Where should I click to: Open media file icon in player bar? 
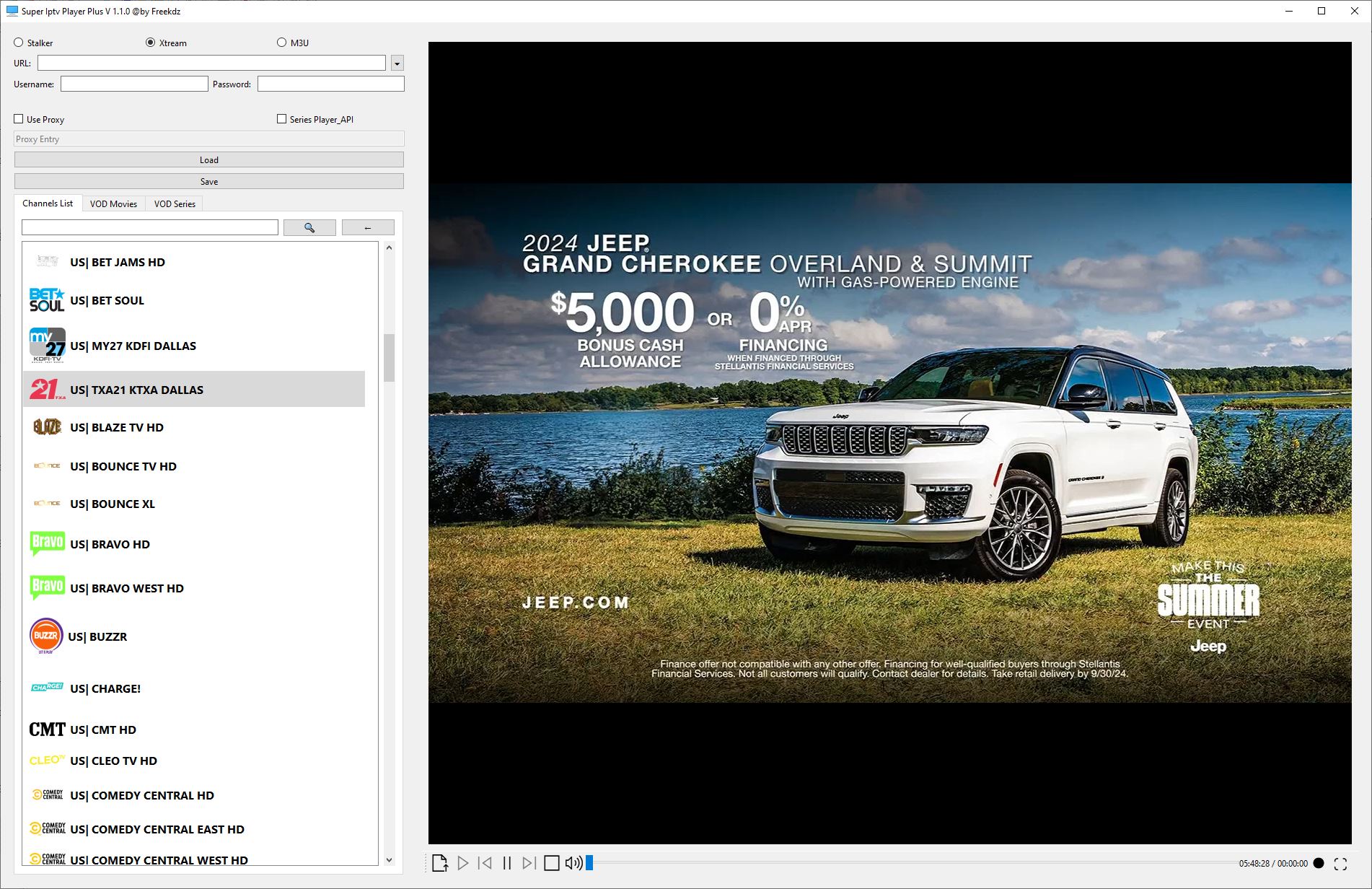coord(440,863)
